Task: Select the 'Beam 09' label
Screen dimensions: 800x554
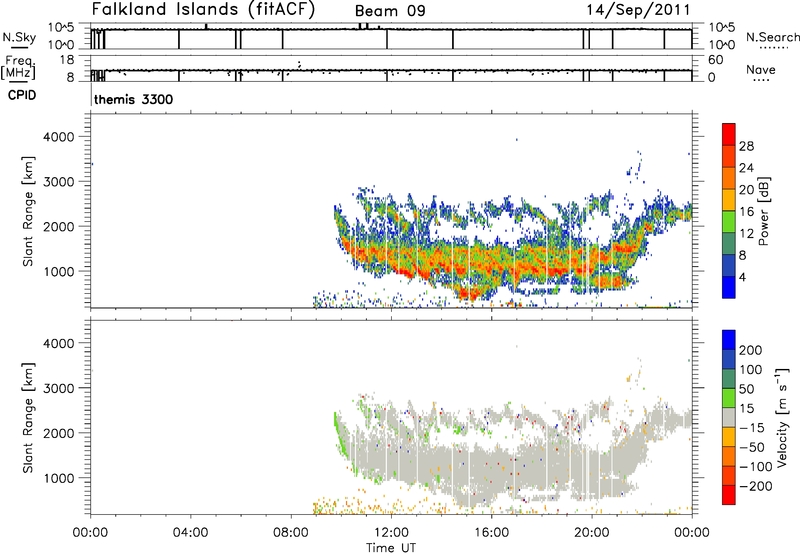Action: pos(390,11)
